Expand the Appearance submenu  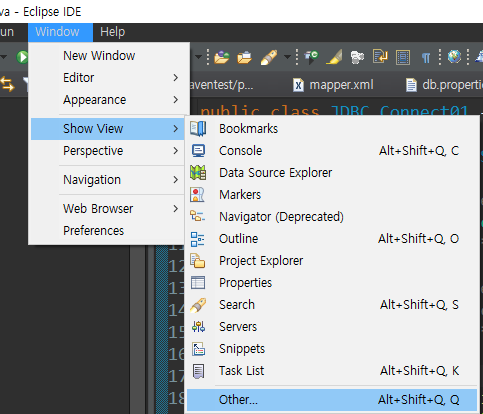[109, 100]
